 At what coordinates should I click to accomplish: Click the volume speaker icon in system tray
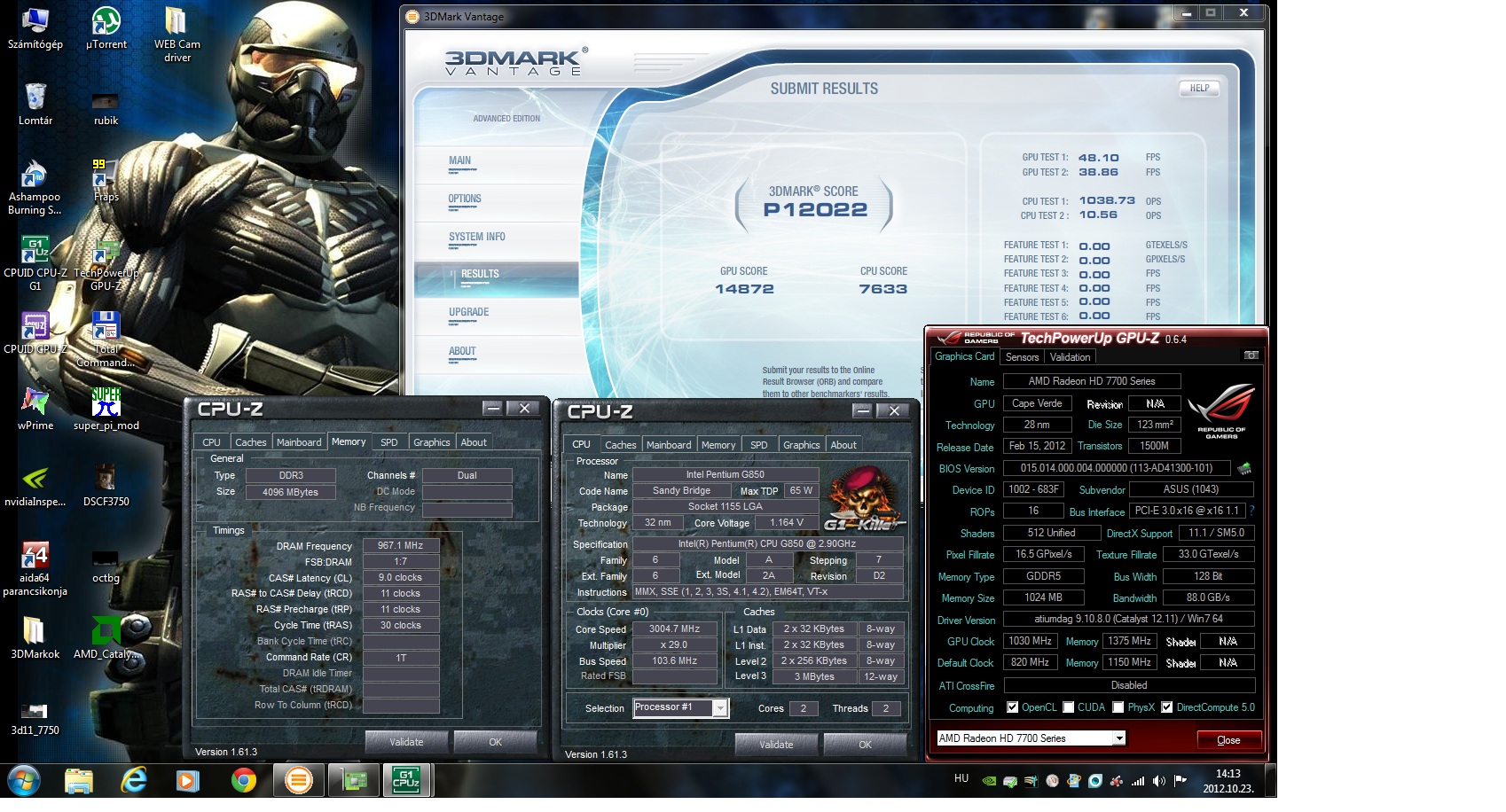(x=1158, y=781)
